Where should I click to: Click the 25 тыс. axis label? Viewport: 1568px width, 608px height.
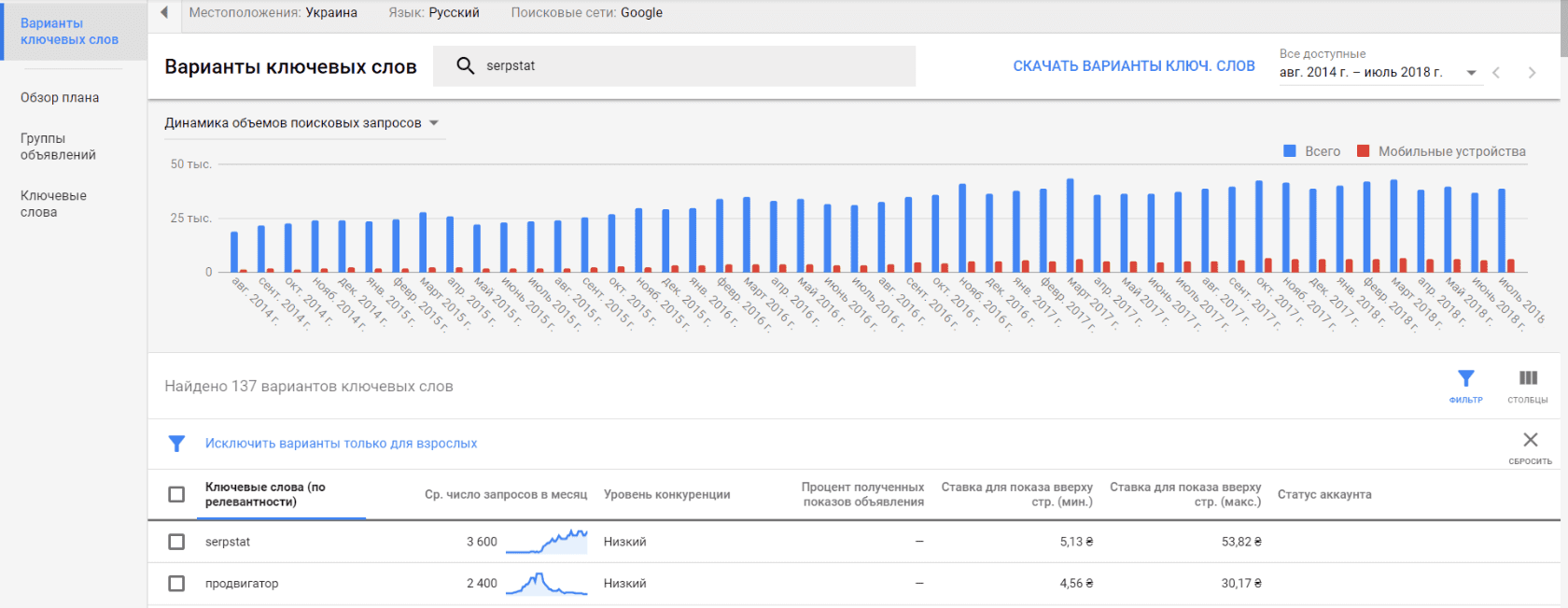click(191, 219)
